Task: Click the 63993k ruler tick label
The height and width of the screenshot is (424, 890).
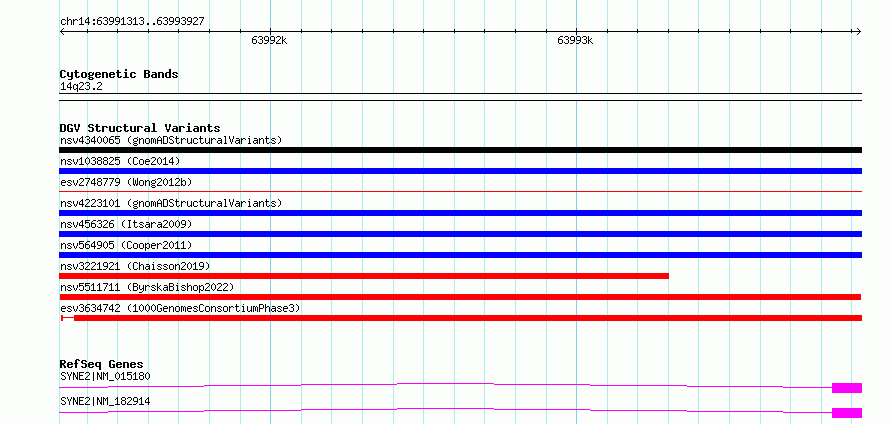Action: (x=575, y=40)
